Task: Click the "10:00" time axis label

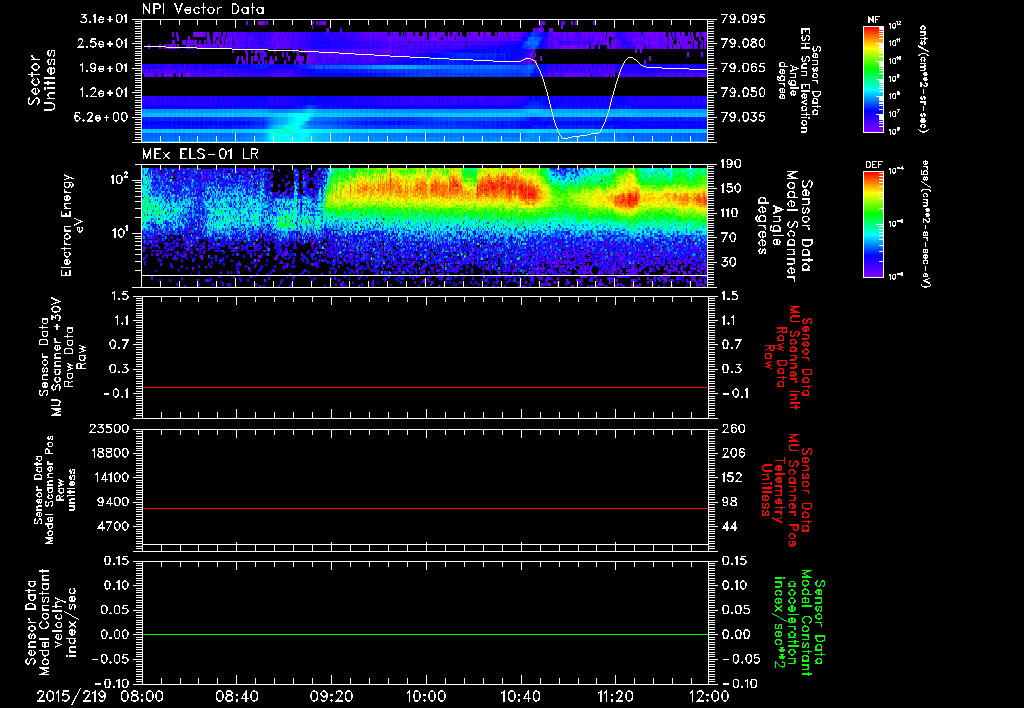Action: pos(425,697)
